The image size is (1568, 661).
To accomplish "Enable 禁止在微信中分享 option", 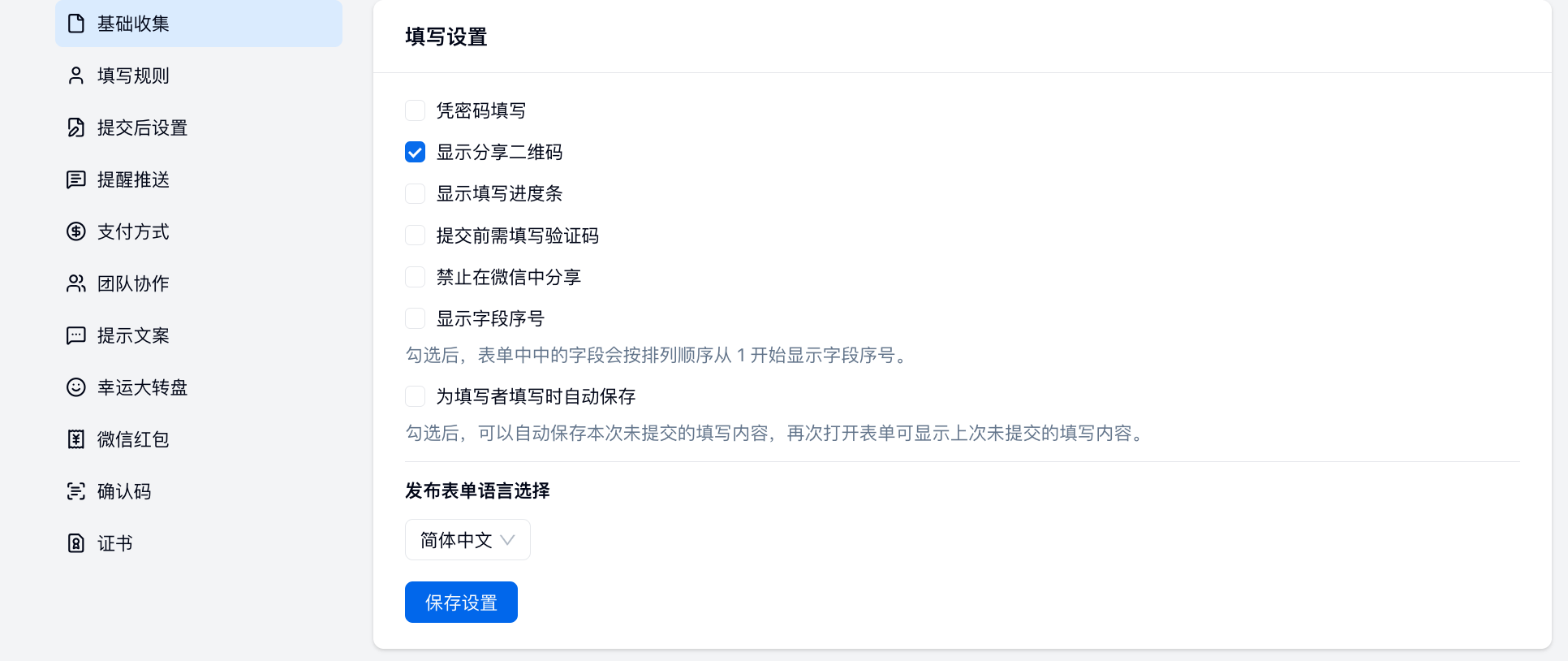I will click(x=415, y=277).
